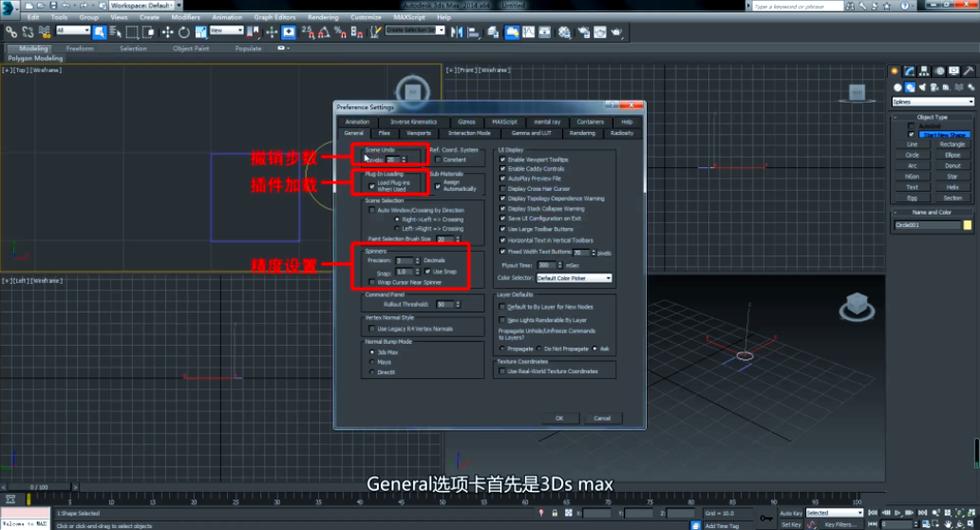This screenshot has height=530, width=980.
Task: Click the Select and Link chain icon
Action: (11, 32)
